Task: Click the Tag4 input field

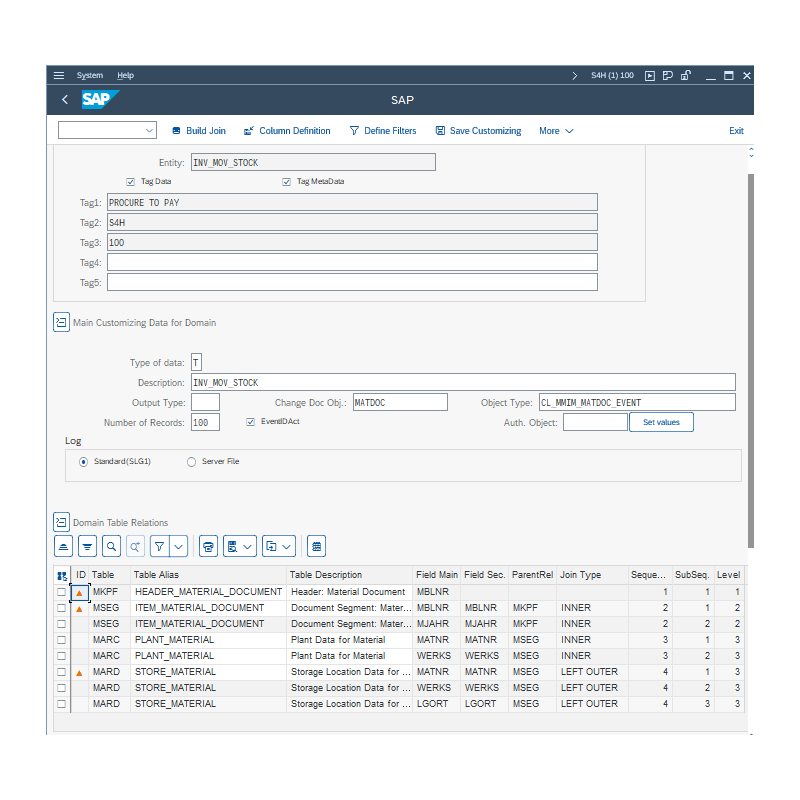Action: pyautogui.click(x=352, y=262)
